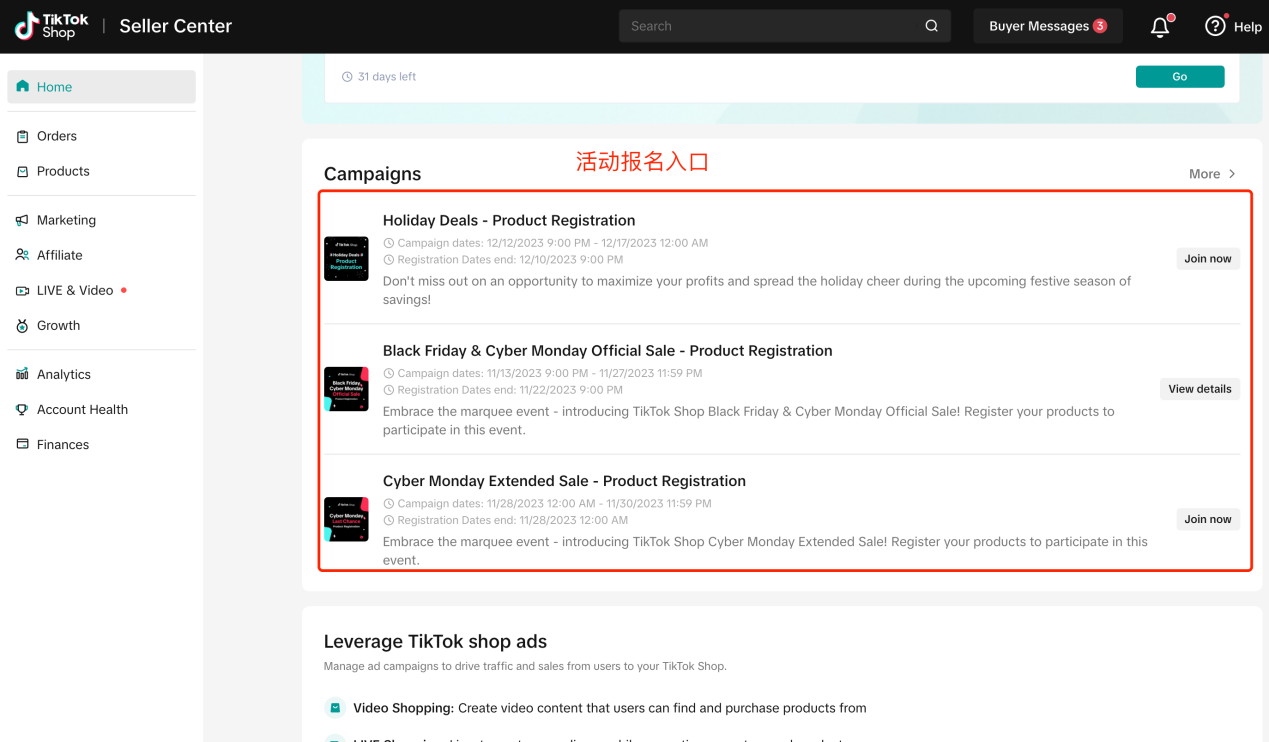Click Join now for Holiday Deals

[1207, 259]
